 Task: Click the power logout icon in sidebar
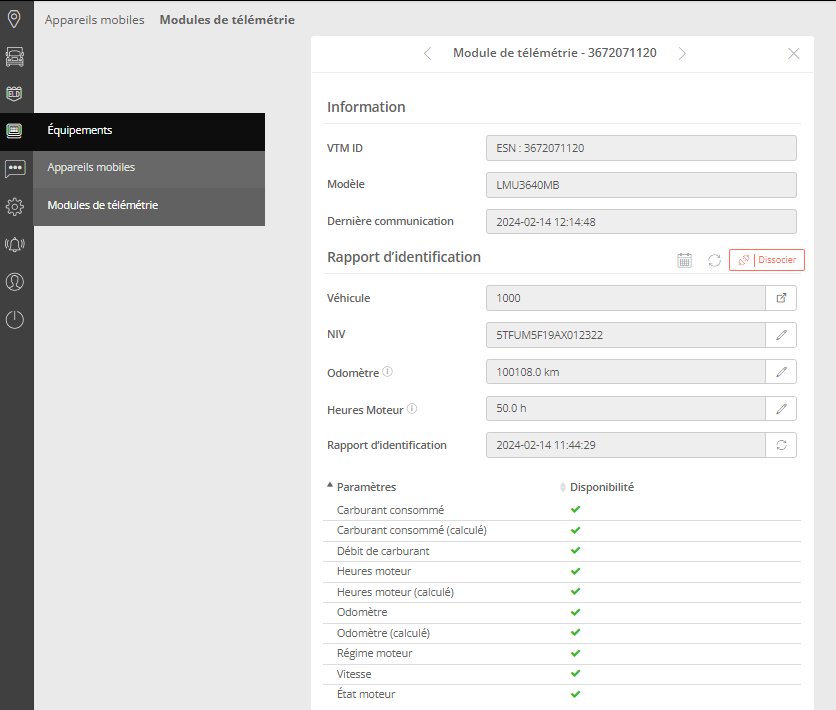[14, 320]
